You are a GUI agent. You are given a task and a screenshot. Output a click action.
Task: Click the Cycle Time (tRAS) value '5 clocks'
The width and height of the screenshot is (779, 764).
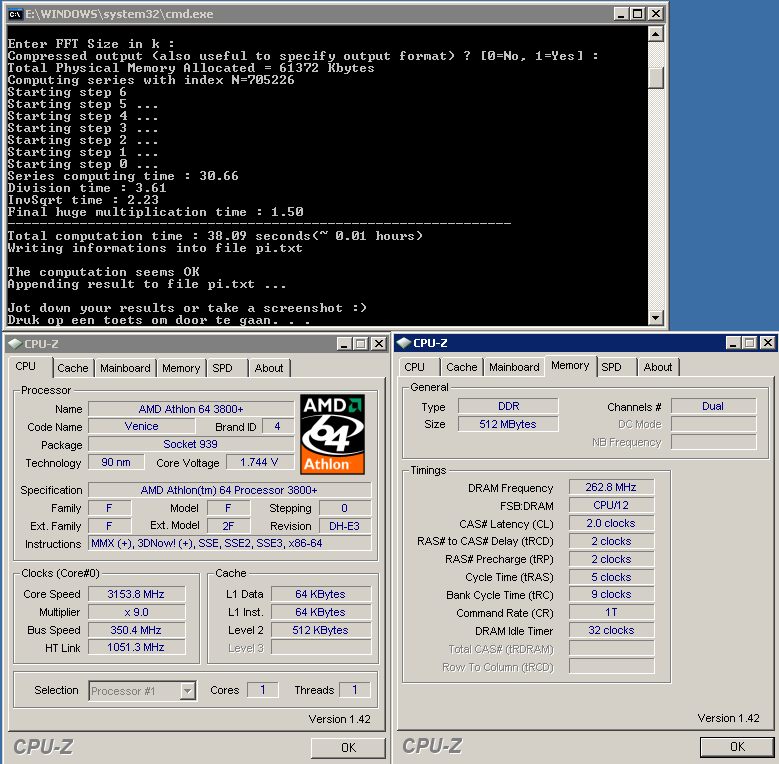[x=612, y=577]
